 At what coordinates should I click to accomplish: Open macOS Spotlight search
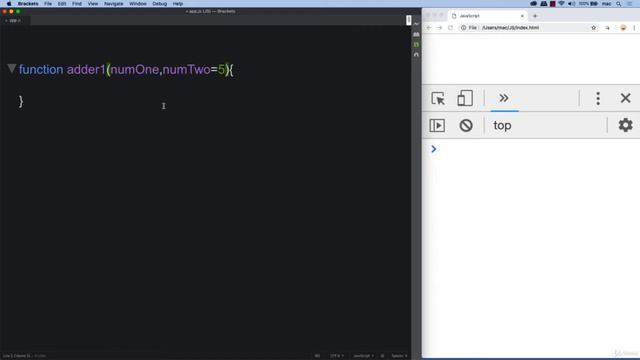(619, 4)
